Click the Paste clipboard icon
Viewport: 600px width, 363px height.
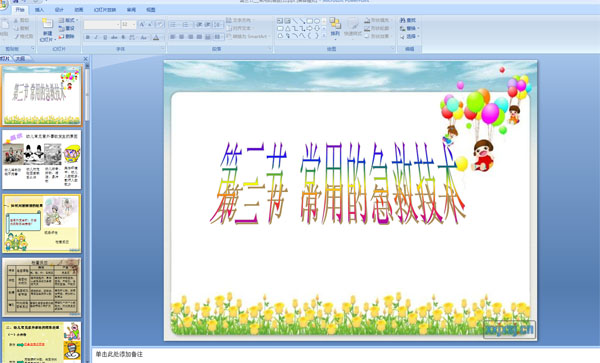pos(5,24)
